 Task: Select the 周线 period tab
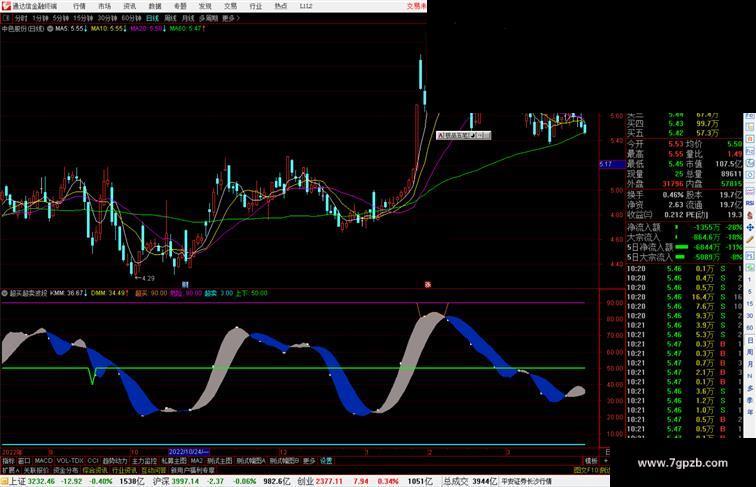click(170, 18)
